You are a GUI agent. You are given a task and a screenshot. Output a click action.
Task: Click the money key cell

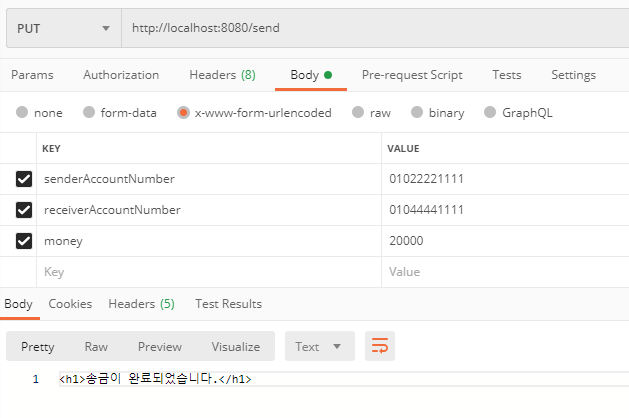point(209,241)
